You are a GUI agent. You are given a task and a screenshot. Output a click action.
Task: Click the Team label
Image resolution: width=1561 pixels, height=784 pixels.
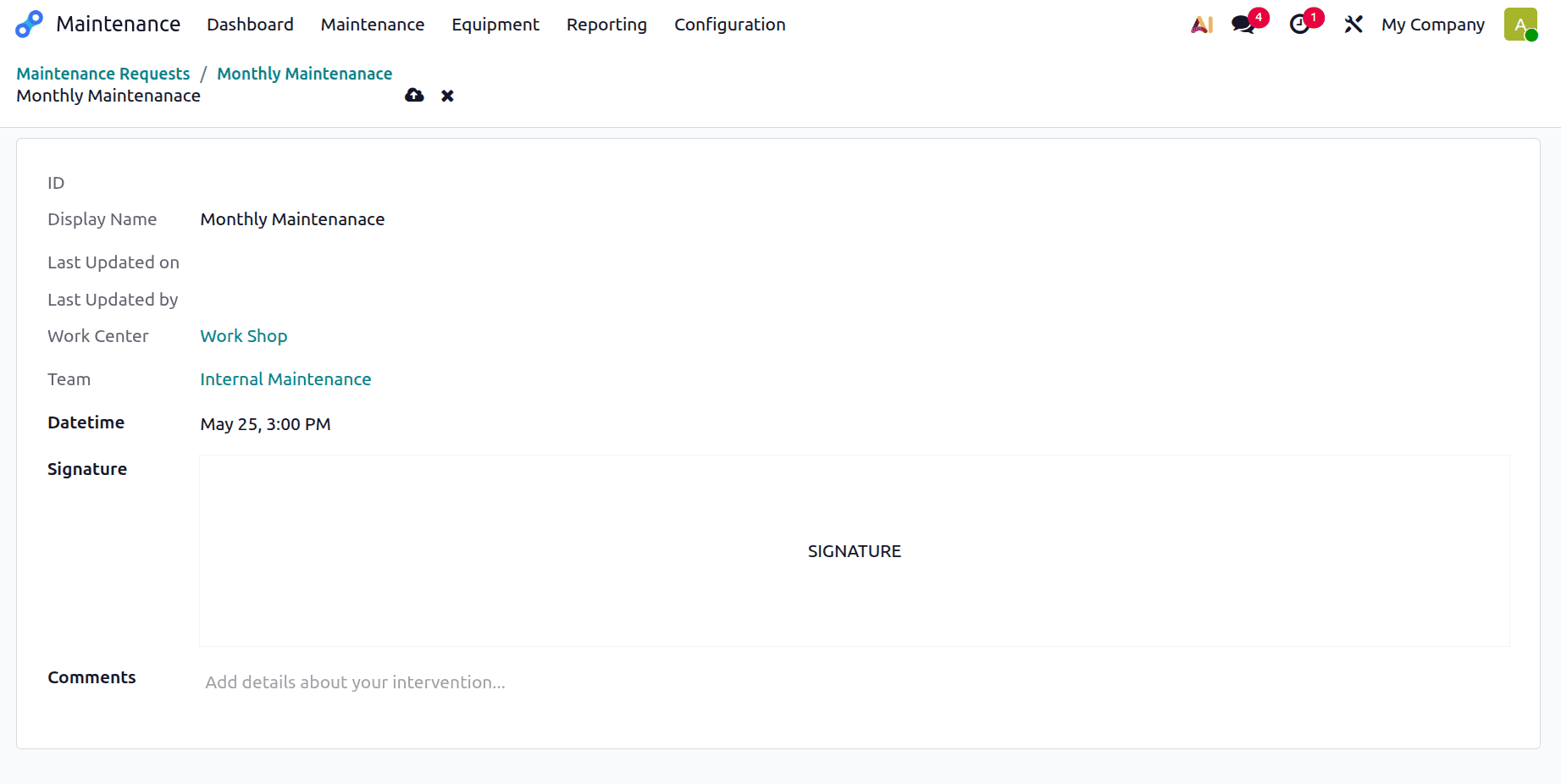click(x=69, y=379)
